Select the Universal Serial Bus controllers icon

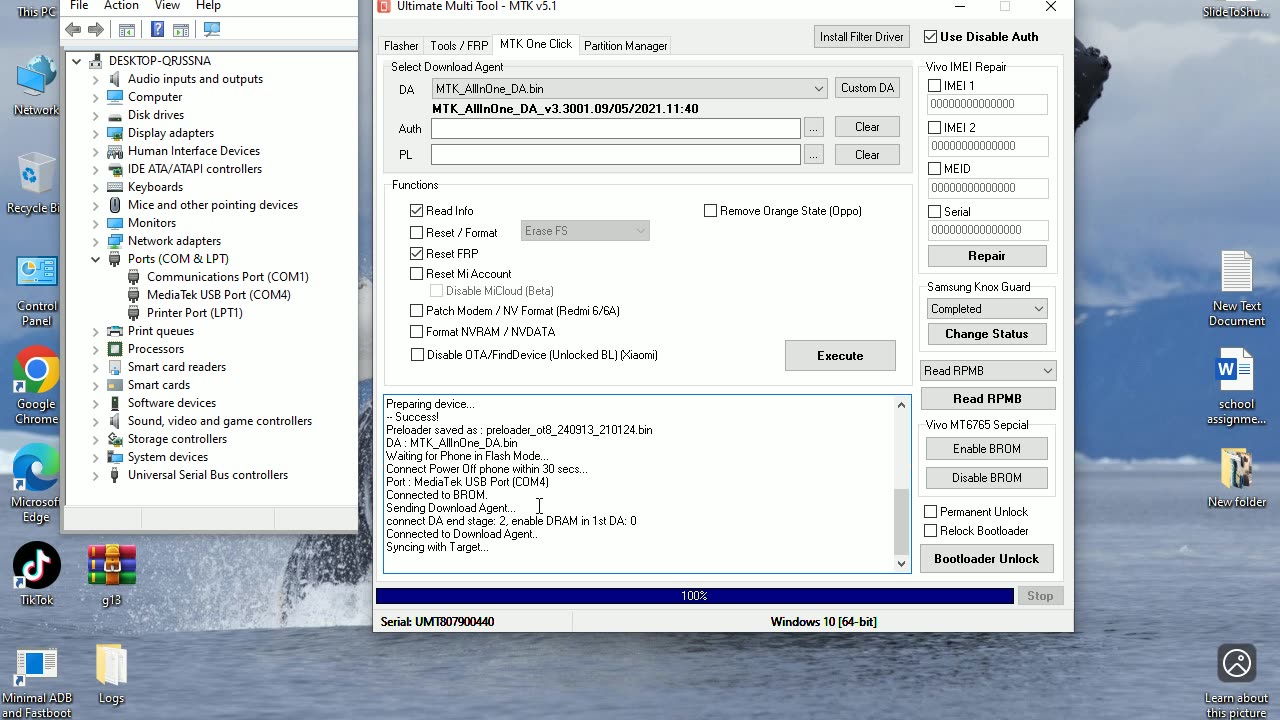[115, 475]
